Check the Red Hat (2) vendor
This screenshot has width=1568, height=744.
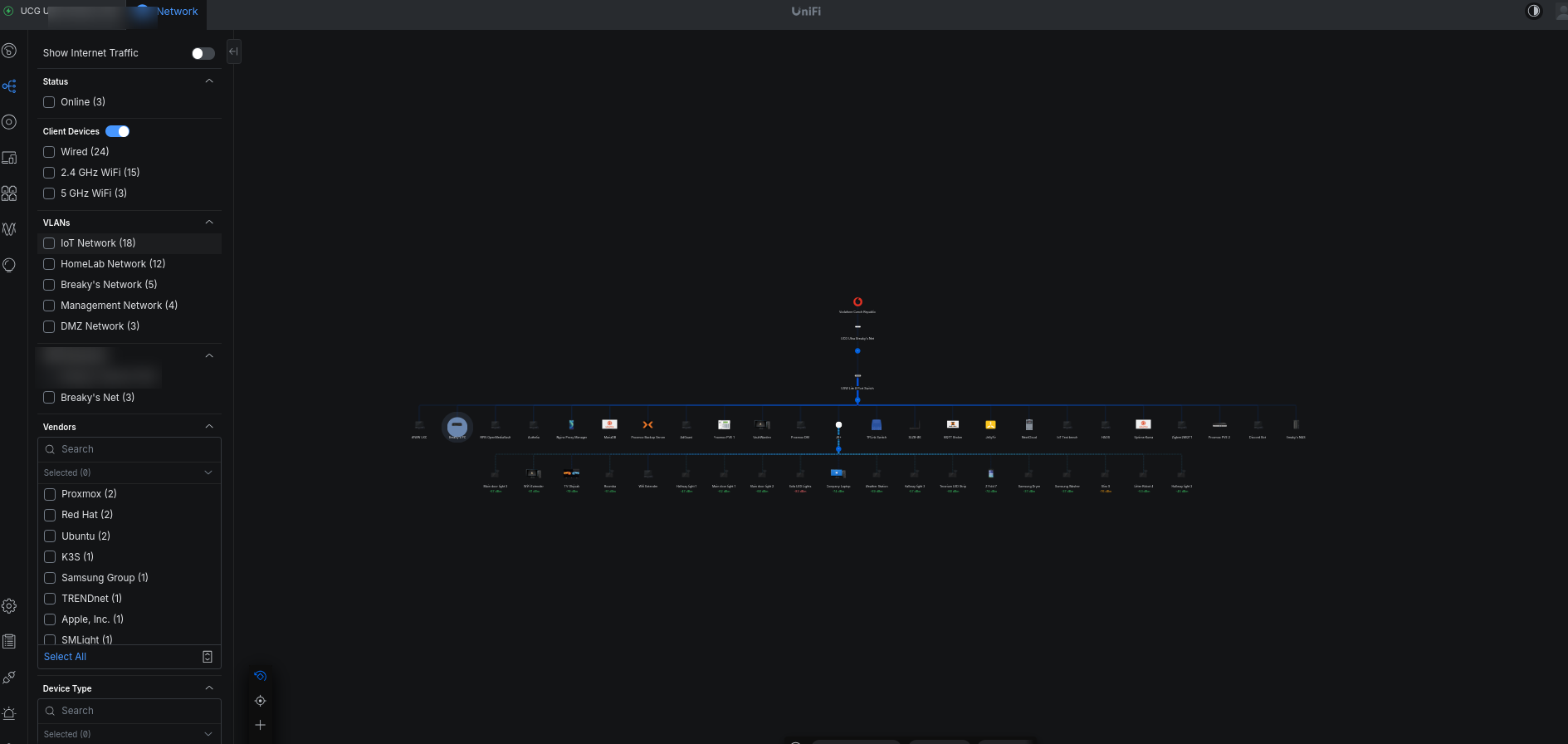coord(50,515)
